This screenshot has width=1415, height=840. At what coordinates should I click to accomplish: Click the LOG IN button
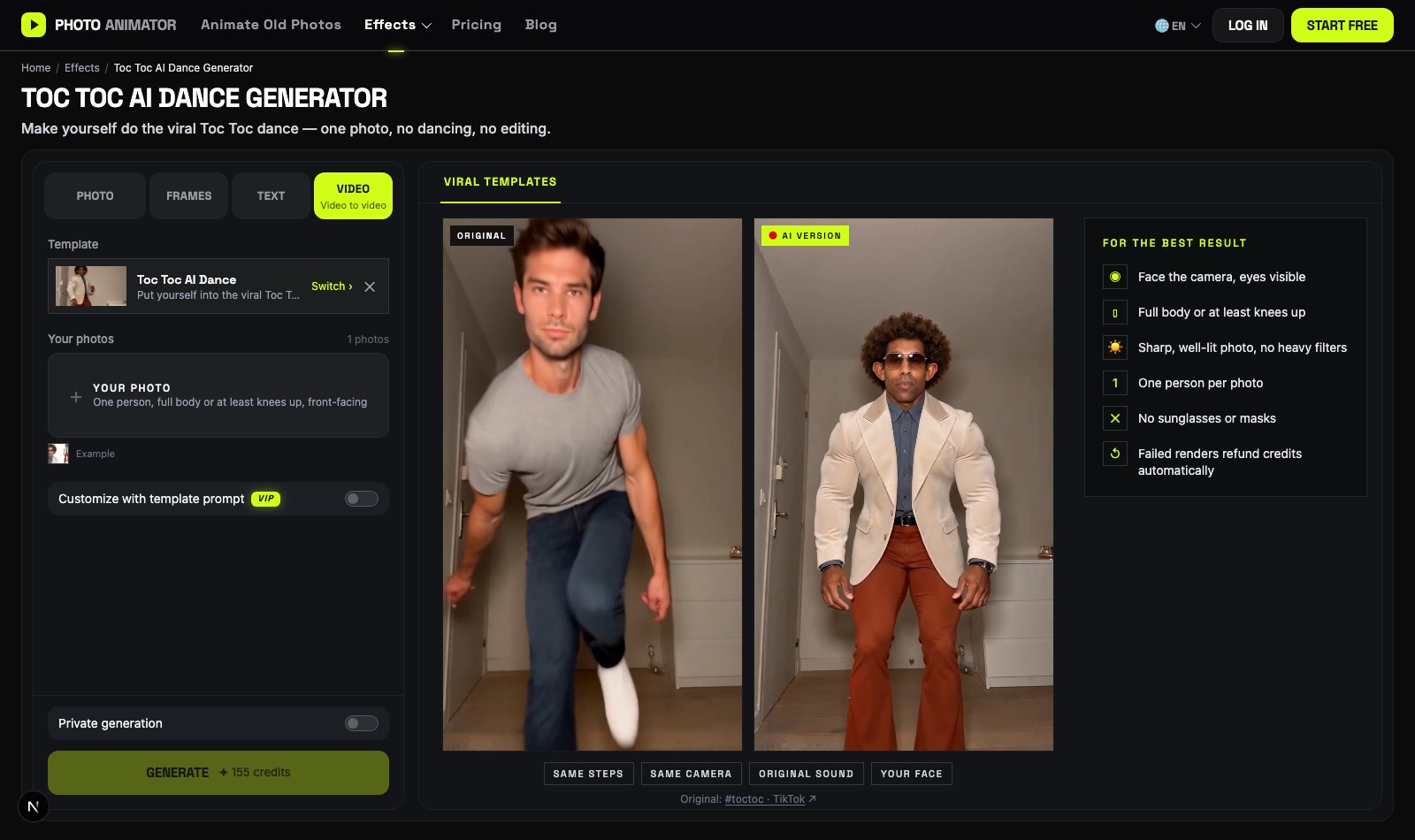(x=1248, y=26)
